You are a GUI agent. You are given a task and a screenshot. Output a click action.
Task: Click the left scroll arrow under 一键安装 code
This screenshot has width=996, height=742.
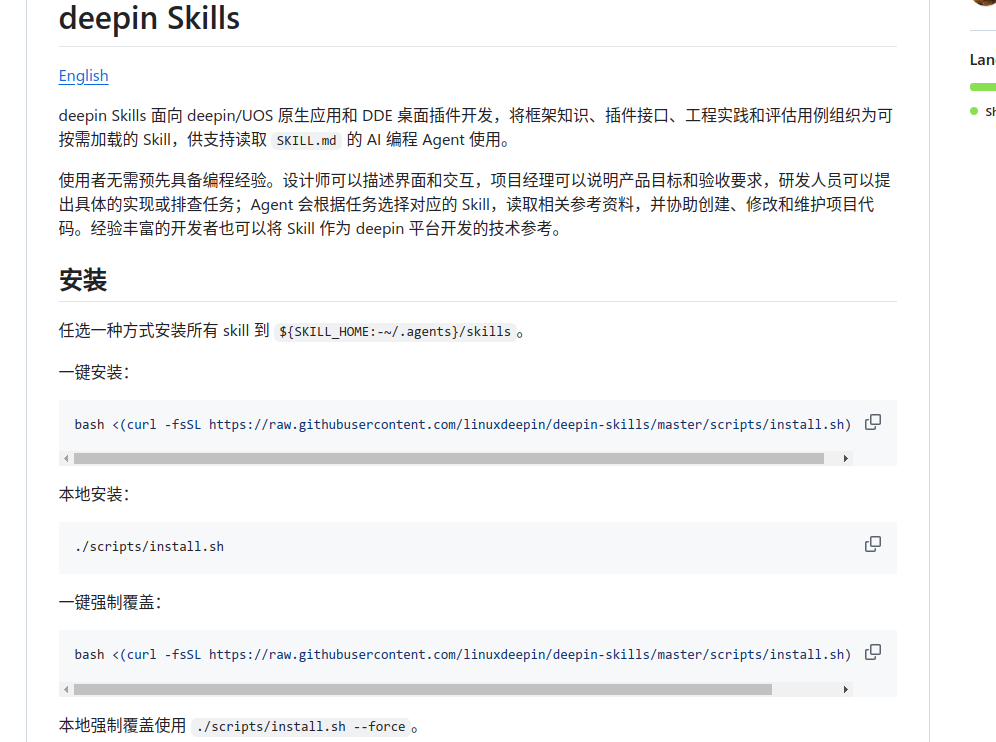pos(66,459)
